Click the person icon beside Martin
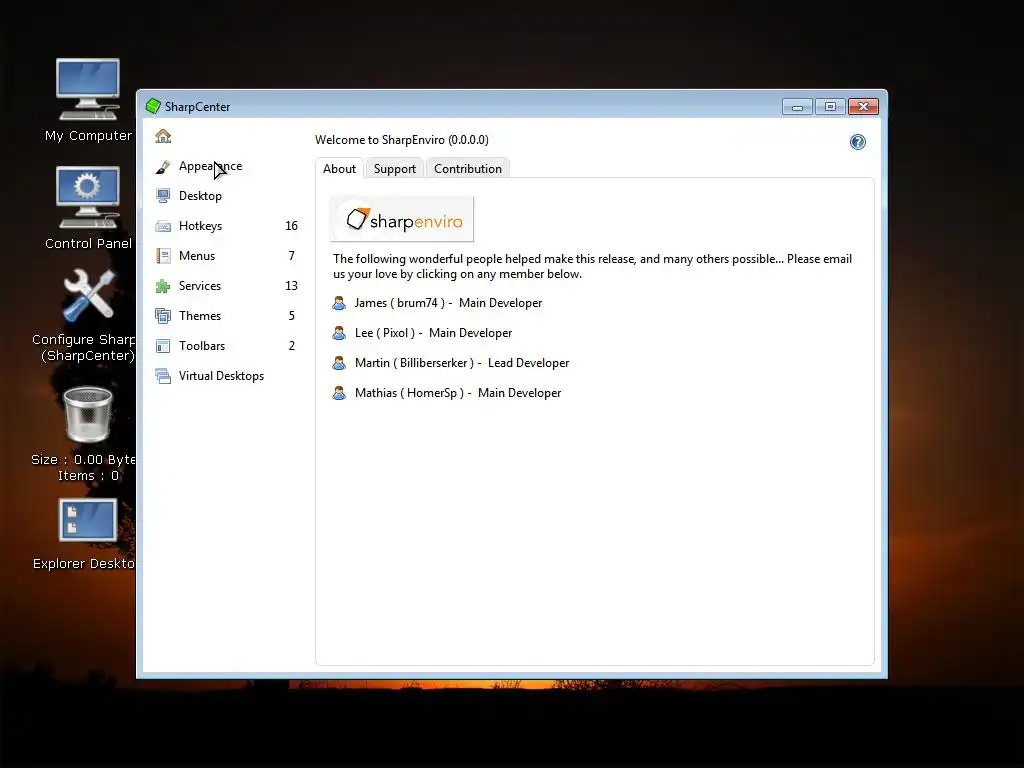This screenshot has height=768, width=1024. click(x=339, y=363)
